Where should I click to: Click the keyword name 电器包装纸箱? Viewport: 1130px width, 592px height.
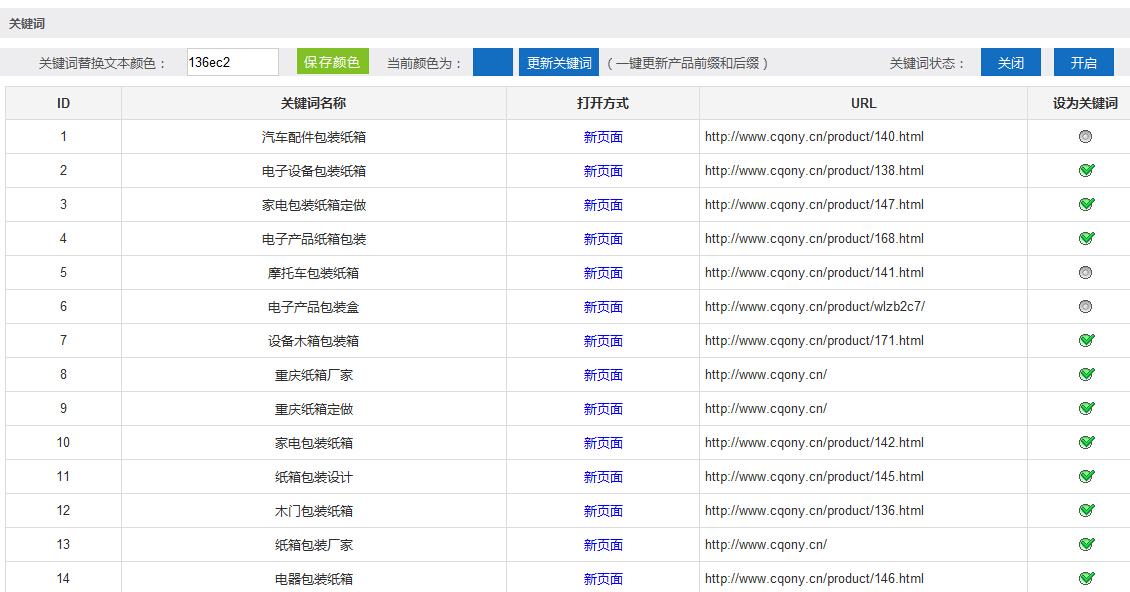click(x=313, y=579)
